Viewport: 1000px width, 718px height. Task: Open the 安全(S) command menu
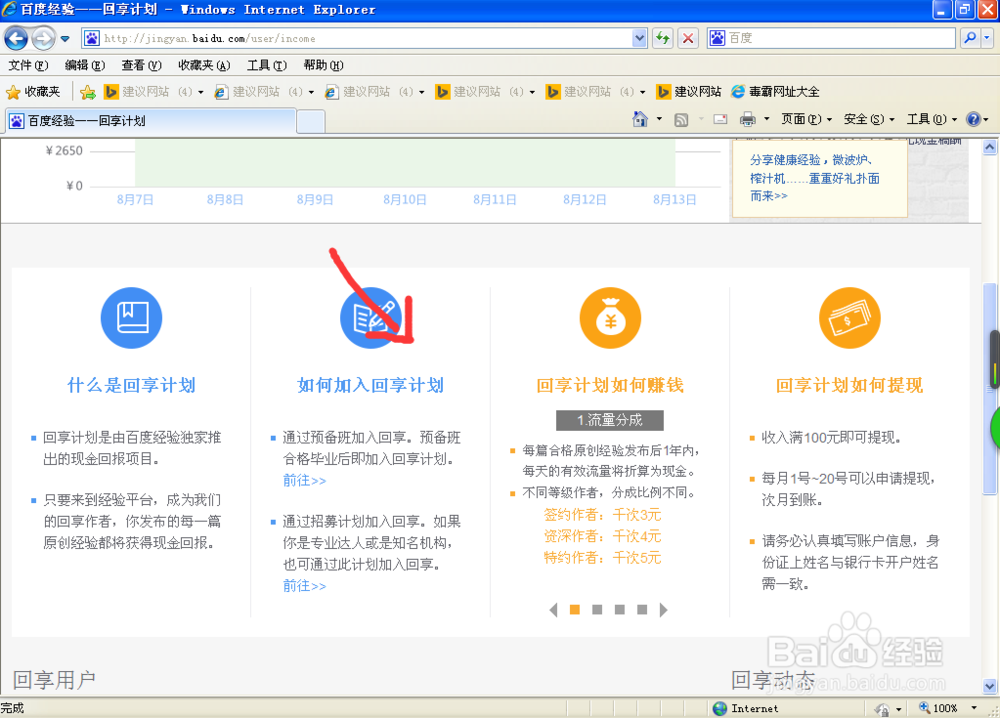[869, 119]
